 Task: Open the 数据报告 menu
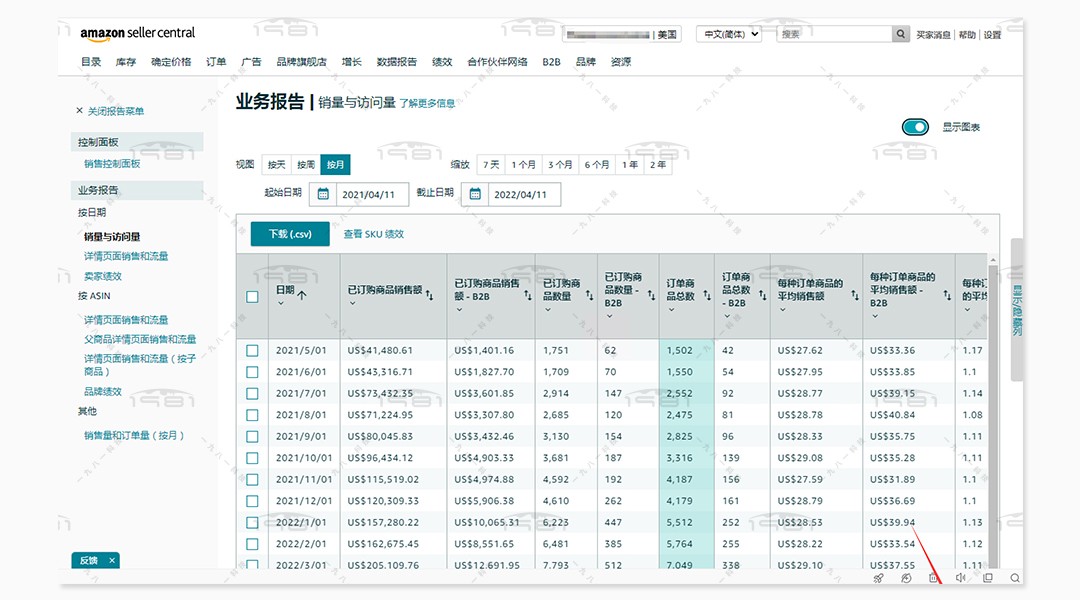(397, 62)
